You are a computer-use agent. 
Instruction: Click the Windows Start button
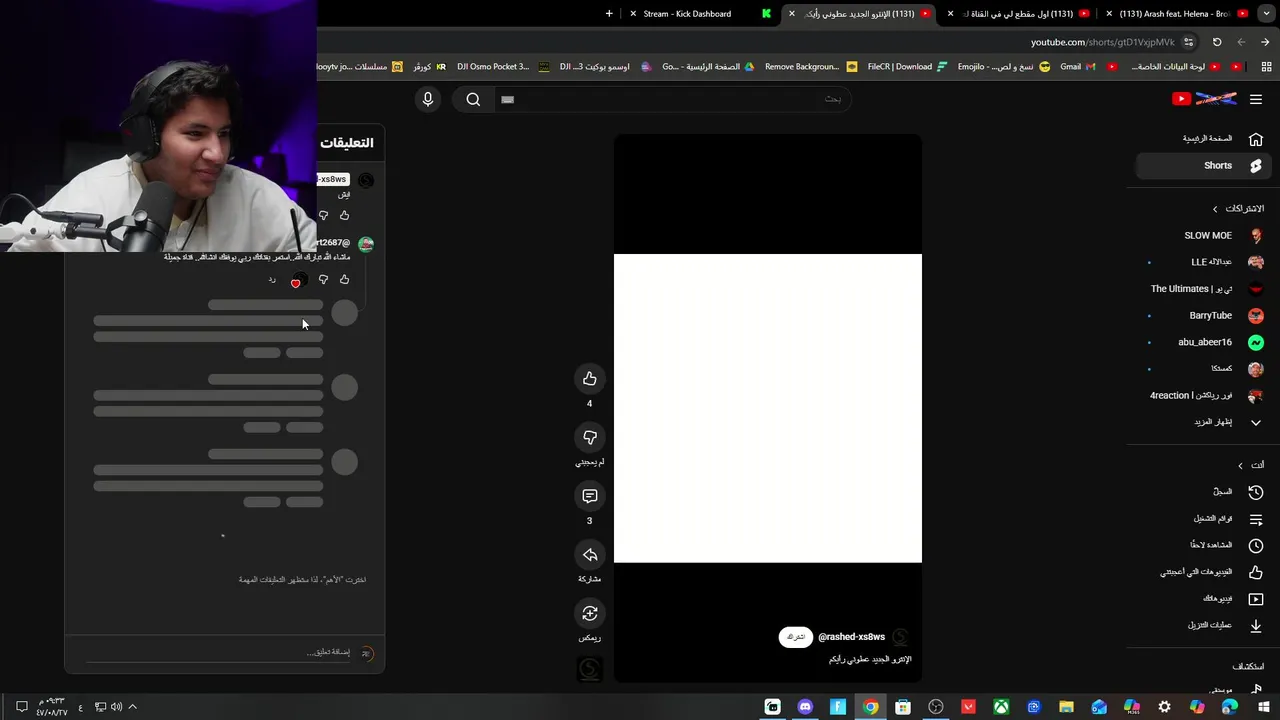tap(1262, 707)
